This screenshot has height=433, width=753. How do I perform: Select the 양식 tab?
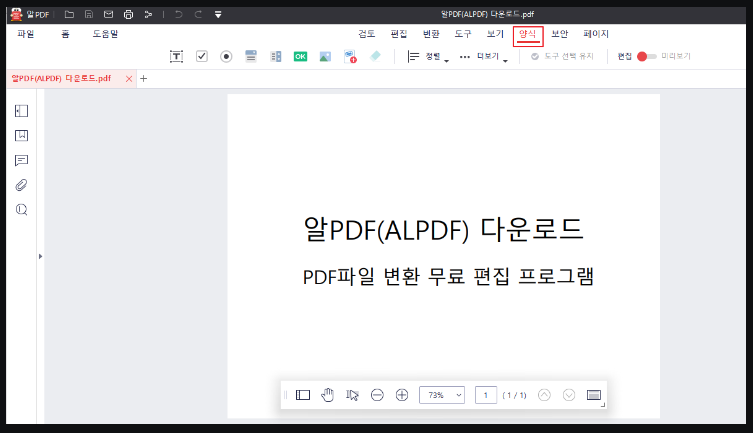(x=527, y=34)
